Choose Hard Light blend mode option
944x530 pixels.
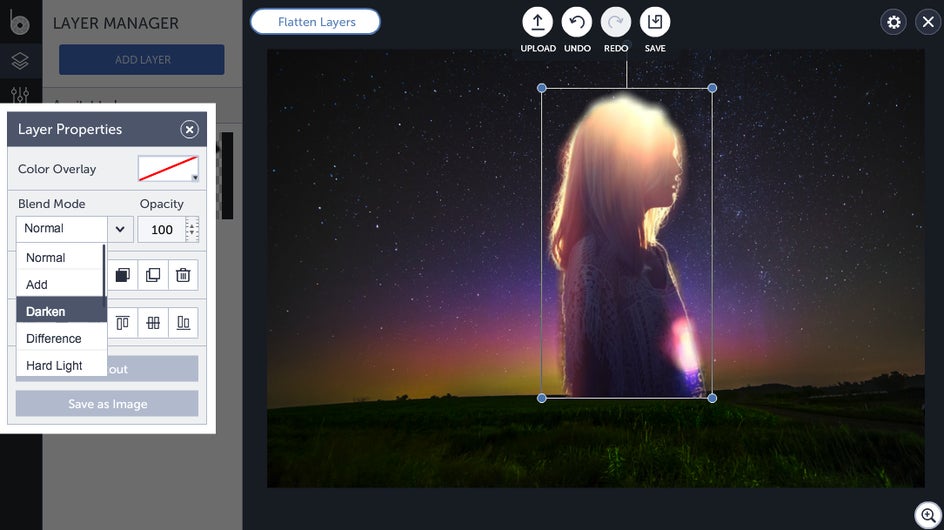(61, 365)
